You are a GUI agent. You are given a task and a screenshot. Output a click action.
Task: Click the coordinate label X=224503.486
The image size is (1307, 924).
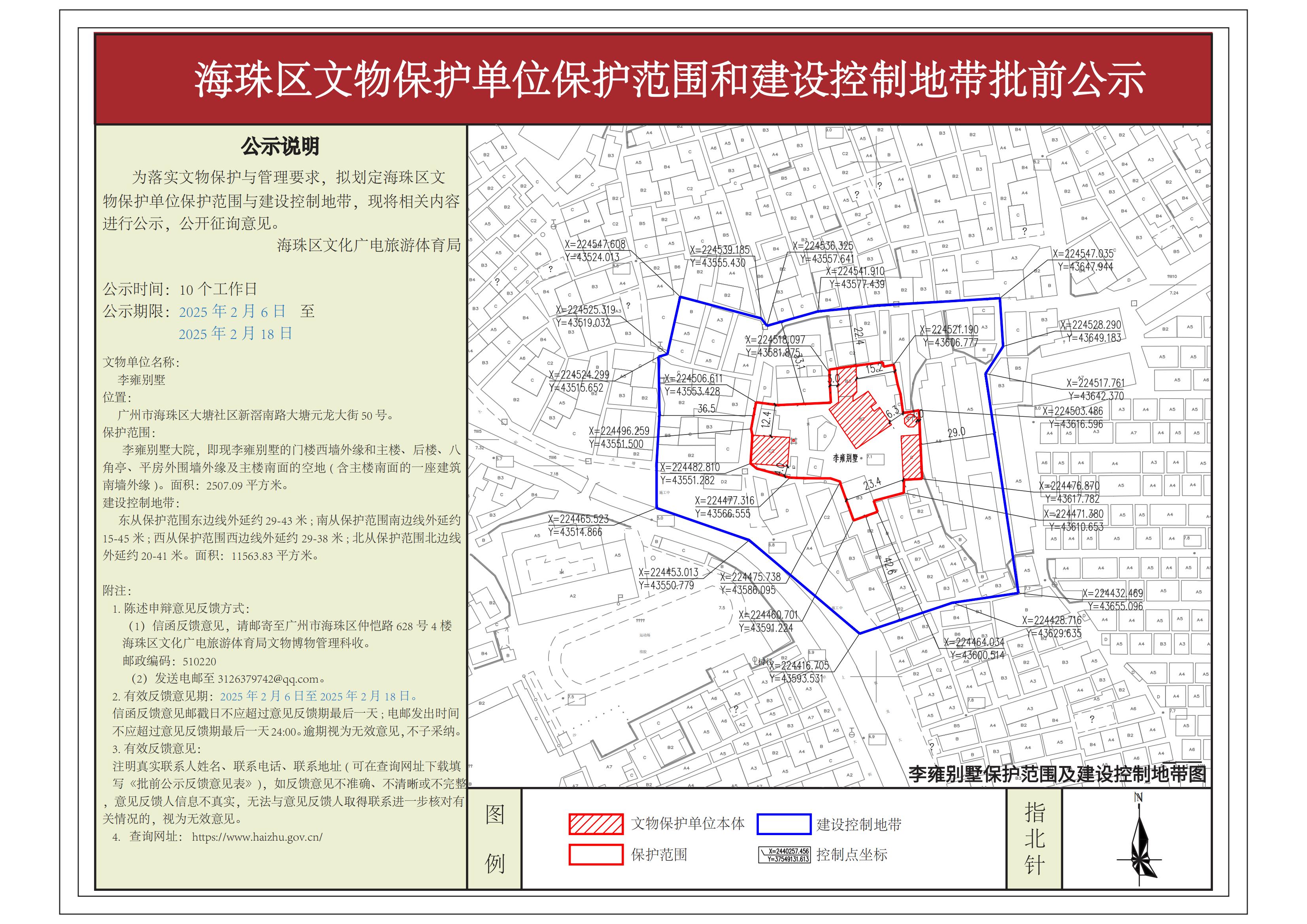[x=1073, y=411]
